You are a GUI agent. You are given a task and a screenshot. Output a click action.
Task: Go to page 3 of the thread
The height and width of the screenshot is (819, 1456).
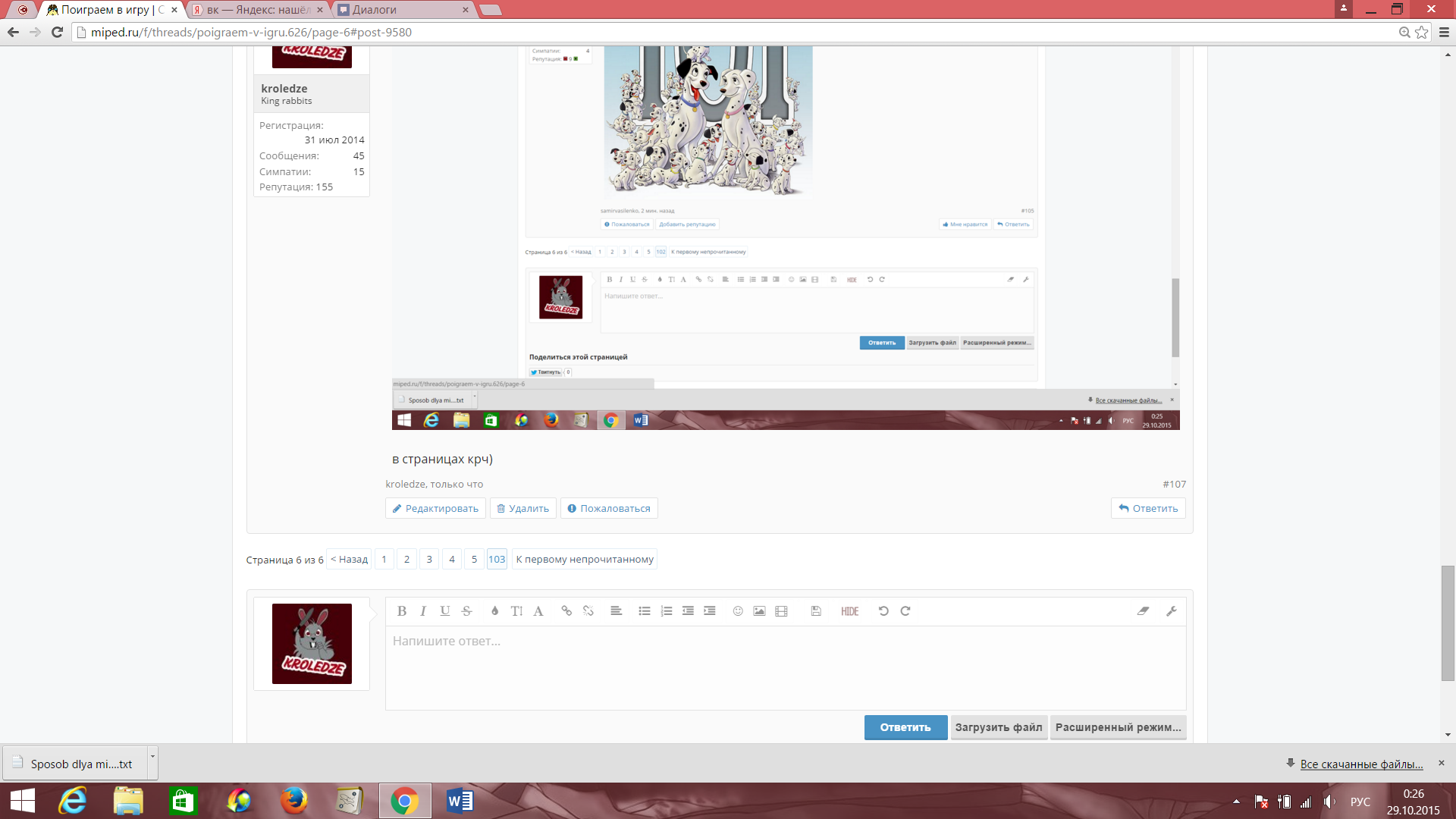click(x=429, y=559)
